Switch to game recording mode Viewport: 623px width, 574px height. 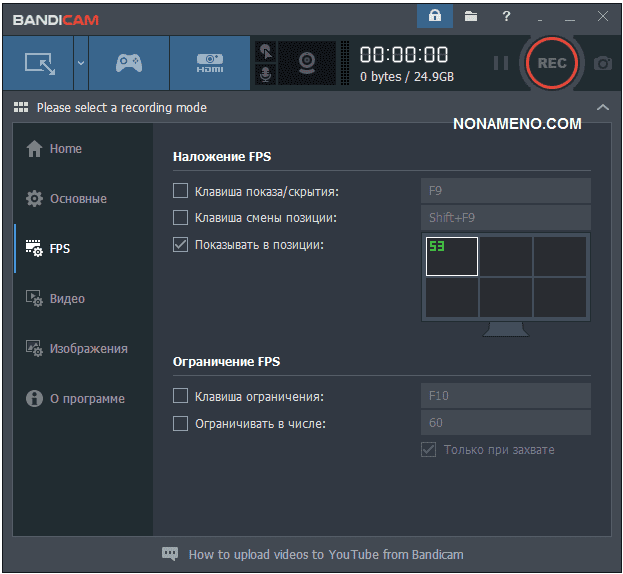click(x=129, y=63)
